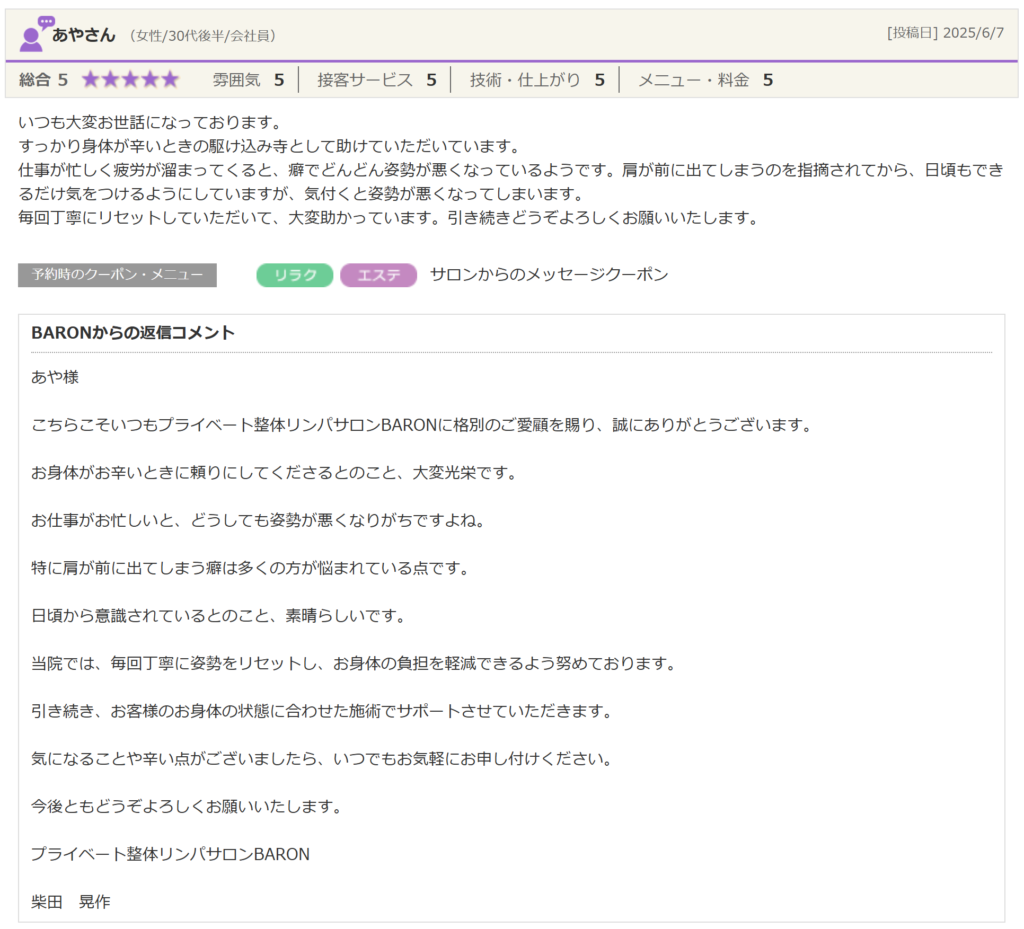Click the gray 予約時のクーポン・メニュー label
Image resolution: width=1024 pixels, height=929 pixels.
(117, 275)
